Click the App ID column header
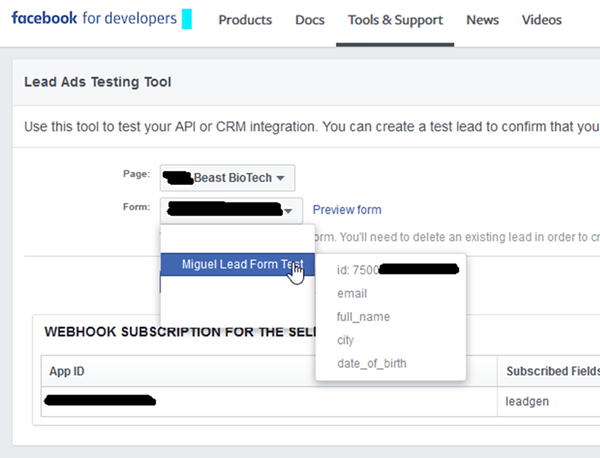 [x=69, y=370]
